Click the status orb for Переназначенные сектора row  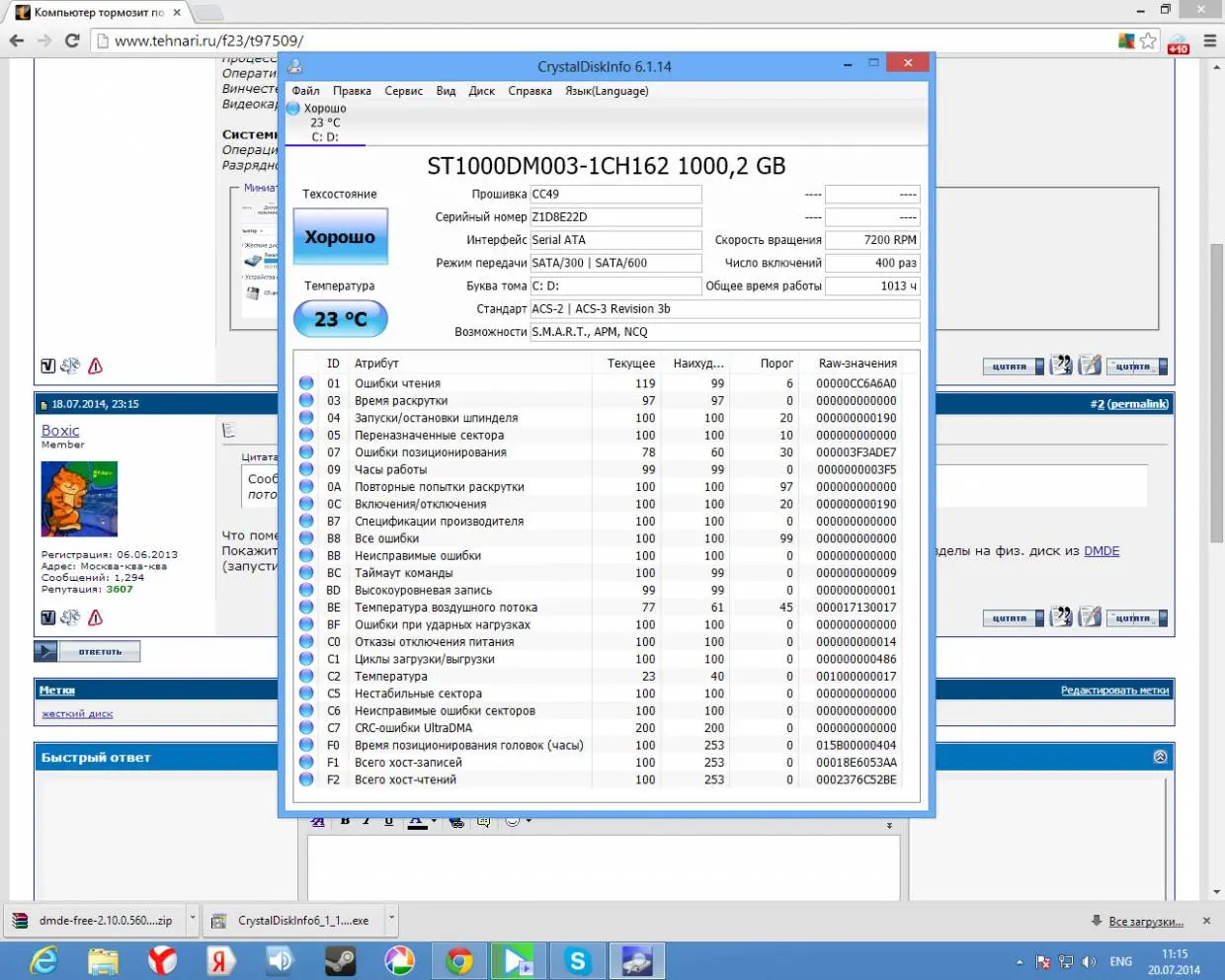pyautogui.click(x=306, y=435)
